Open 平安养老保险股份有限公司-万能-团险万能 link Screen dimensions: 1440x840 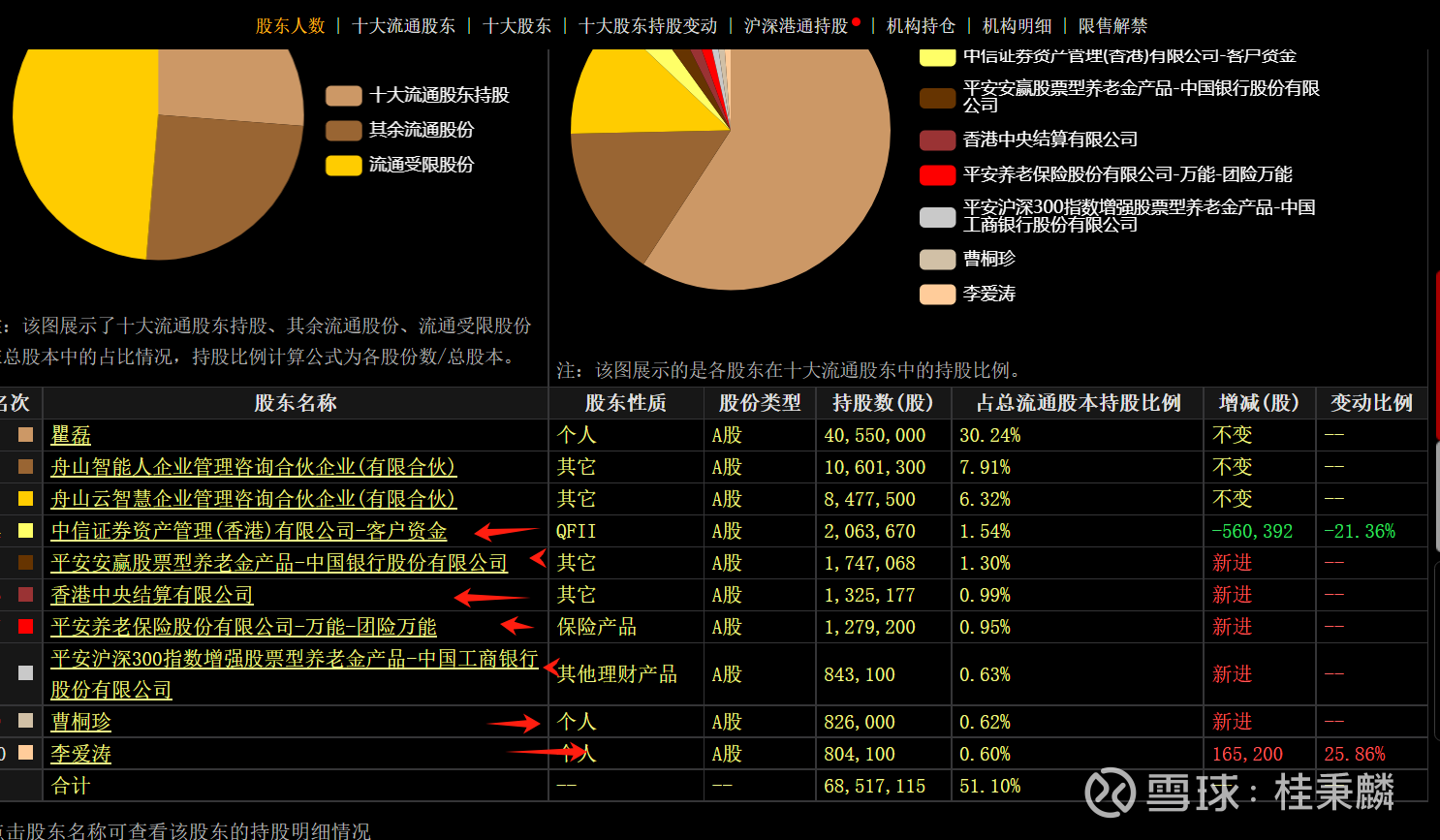[243, 628]
